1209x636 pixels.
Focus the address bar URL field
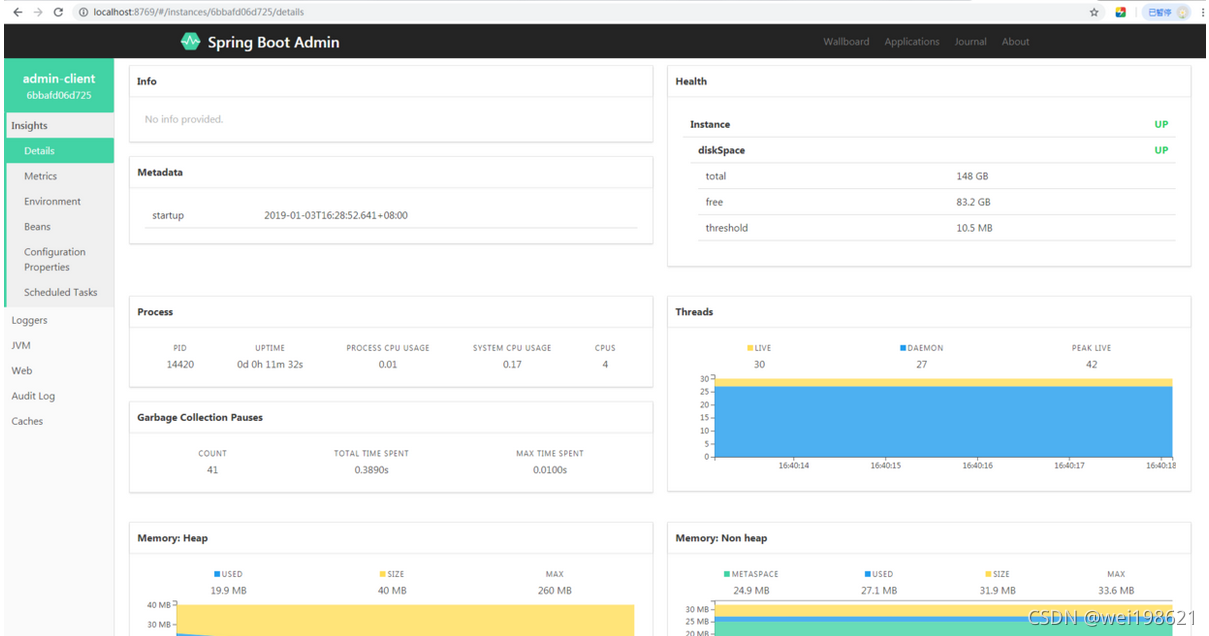(x=580, y=12)
